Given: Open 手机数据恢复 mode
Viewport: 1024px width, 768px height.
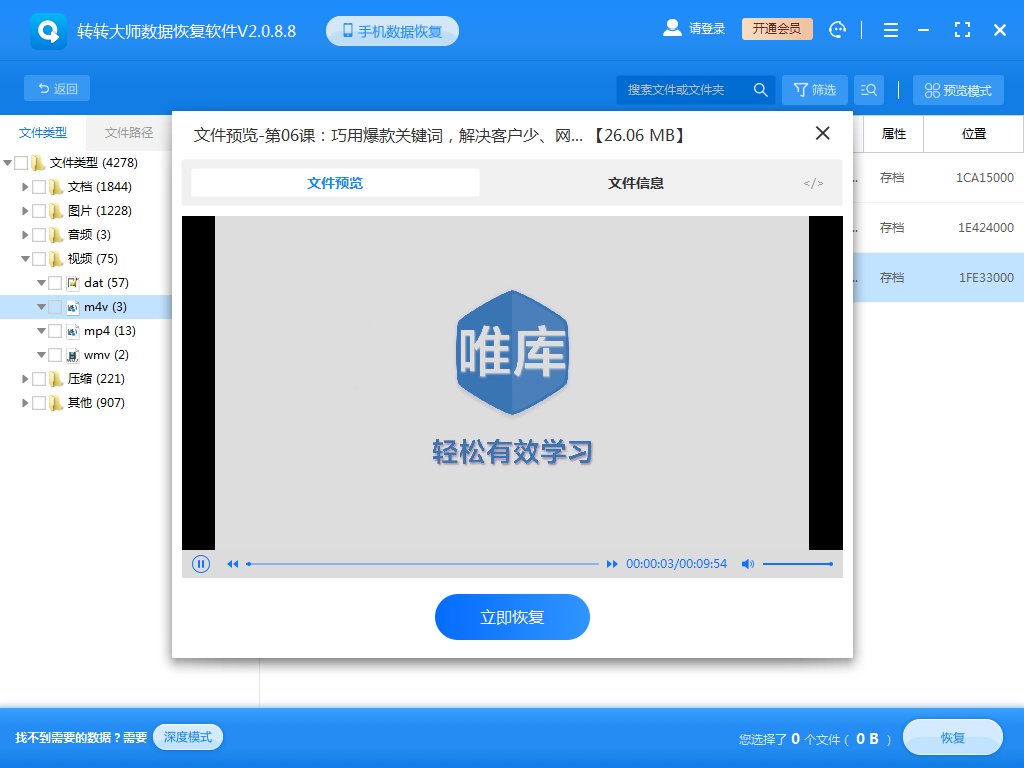Looking at the screenshot, I should click(x=392, y=31).
